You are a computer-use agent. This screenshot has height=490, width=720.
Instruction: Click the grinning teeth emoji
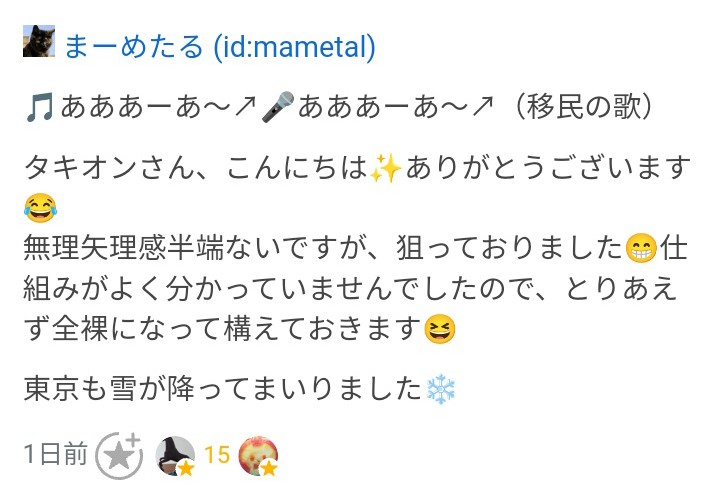click(641, 248)
